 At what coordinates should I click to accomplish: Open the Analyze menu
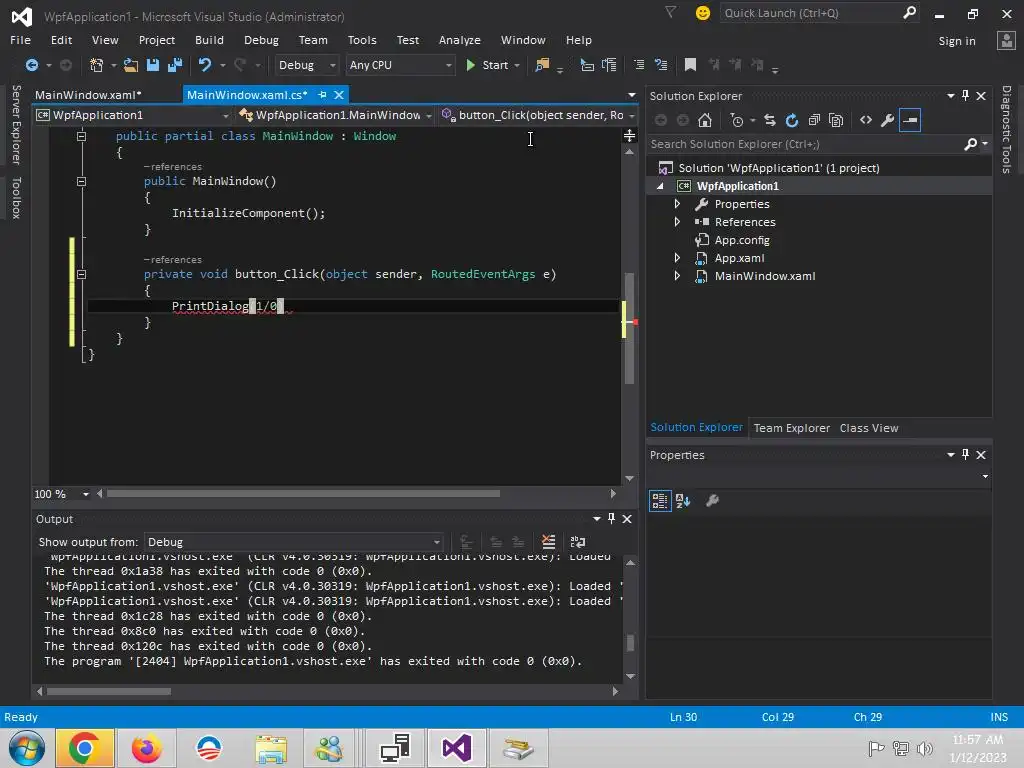[x=460, y=40]
